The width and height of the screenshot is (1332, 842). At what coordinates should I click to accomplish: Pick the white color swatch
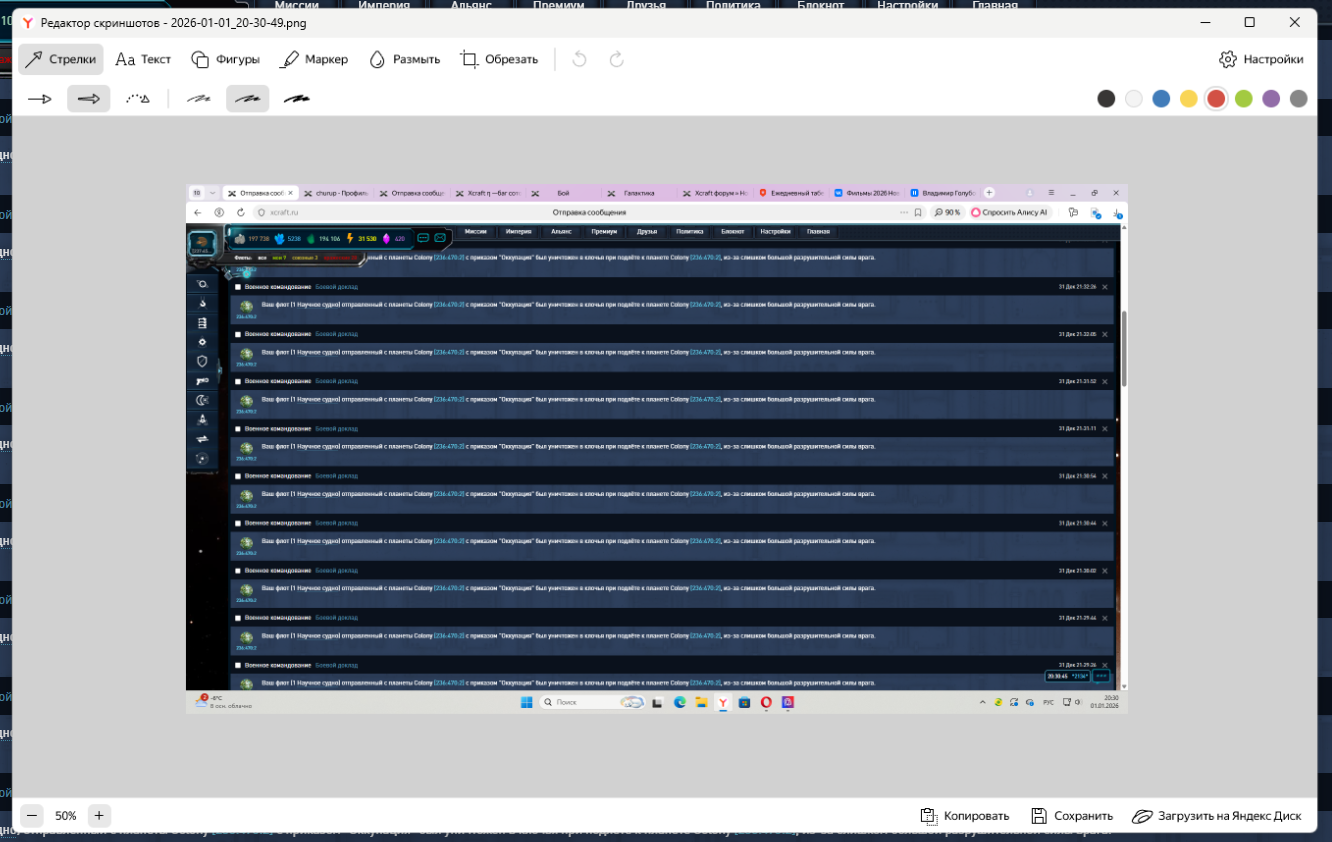(x=1134, y=98)
